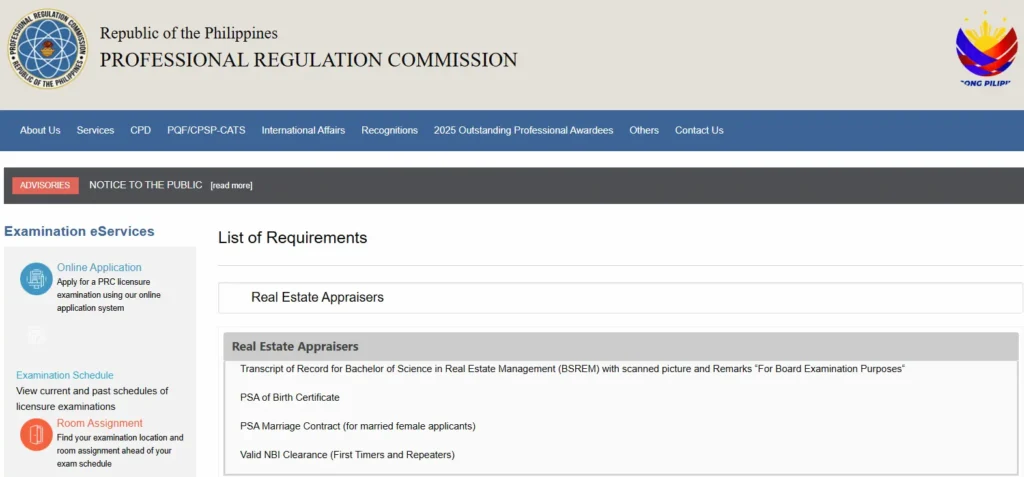The image size is (1024, 477).
Task: Click the 'Find your examination location' description
Action: [120, 451]
